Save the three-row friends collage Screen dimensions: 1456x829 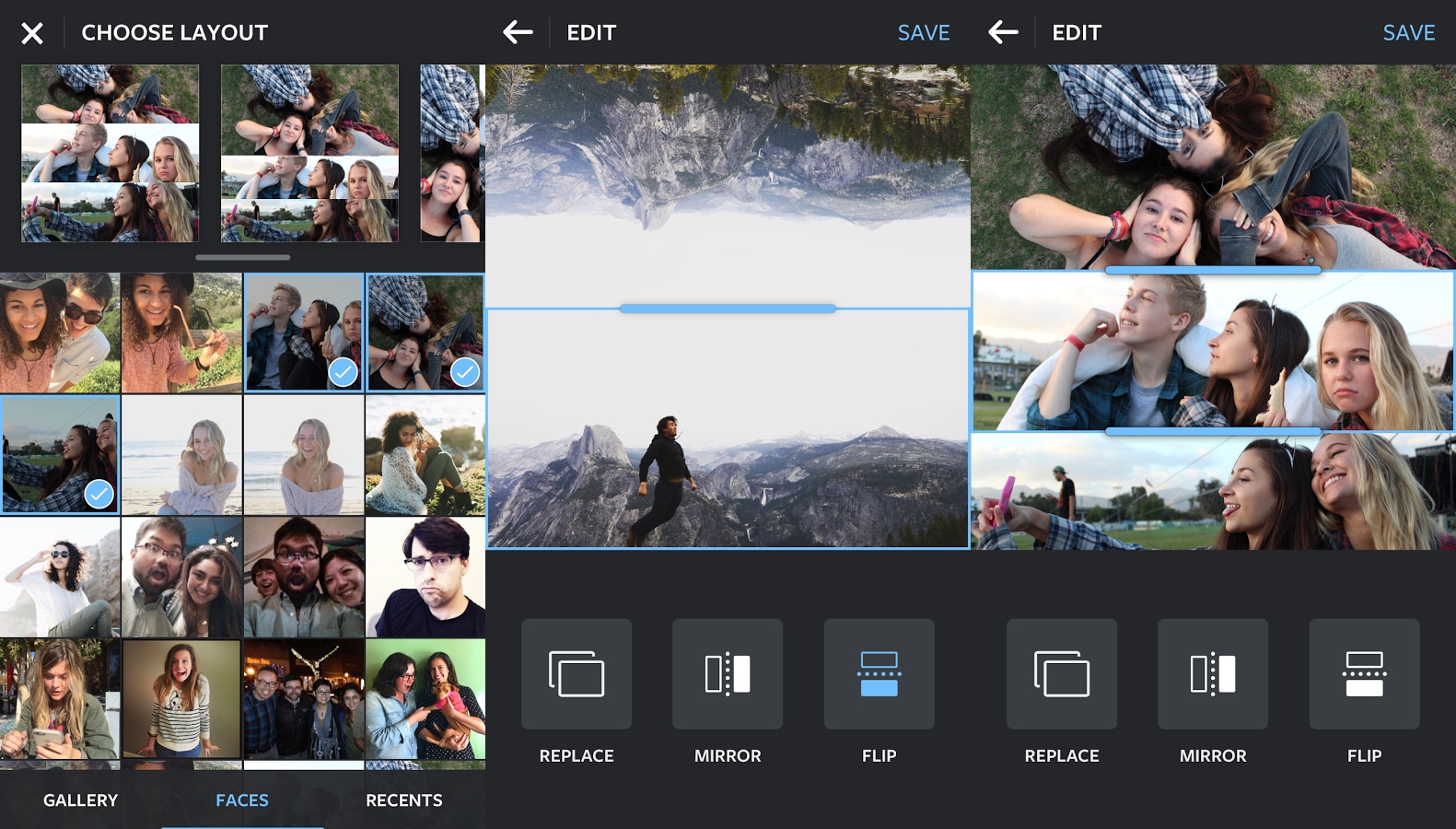1409,33
